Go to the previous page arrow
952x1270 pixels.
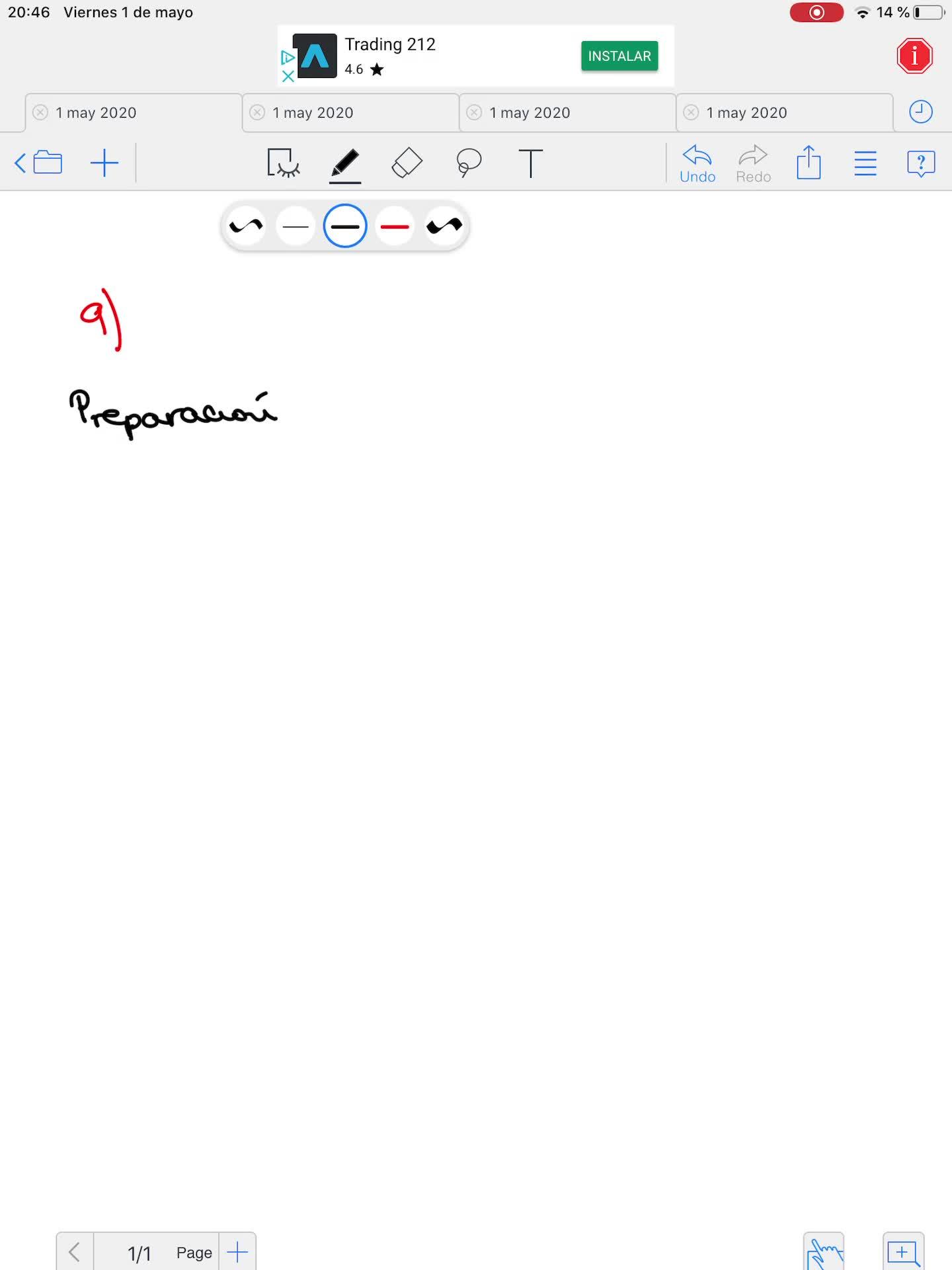click(x=75, y=1251)
